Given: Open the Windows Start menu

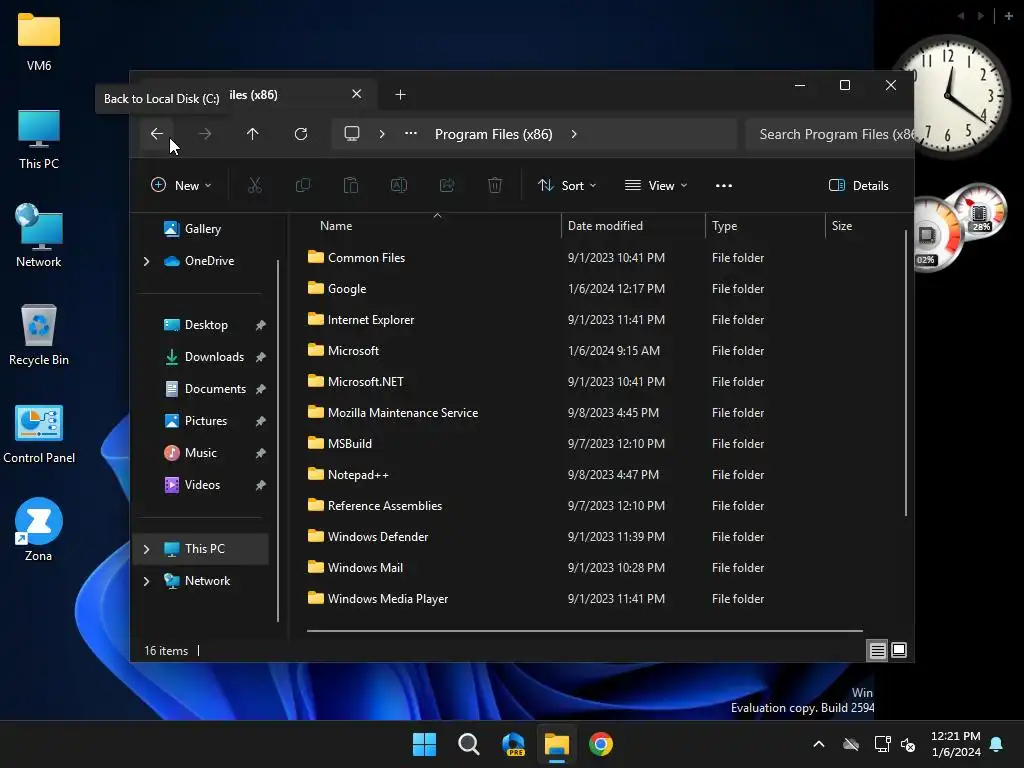Looking at the screenshot, I should (x=424, y=744).
